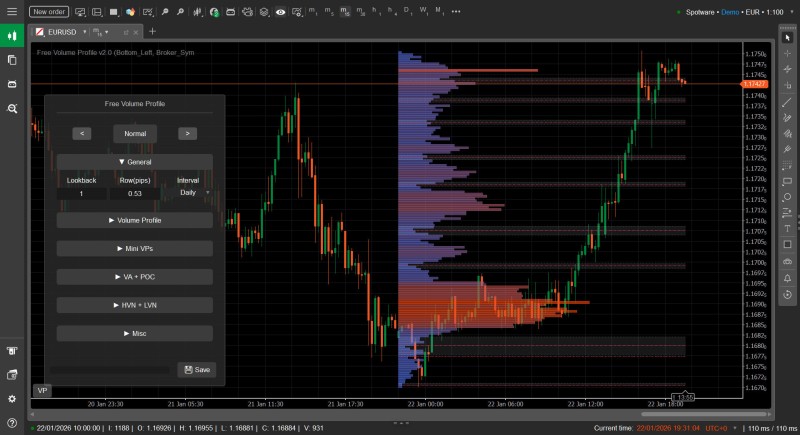This screenshot has width=800, height=435.
Task: Click the 13:55 countdown label
Action: 682,397
